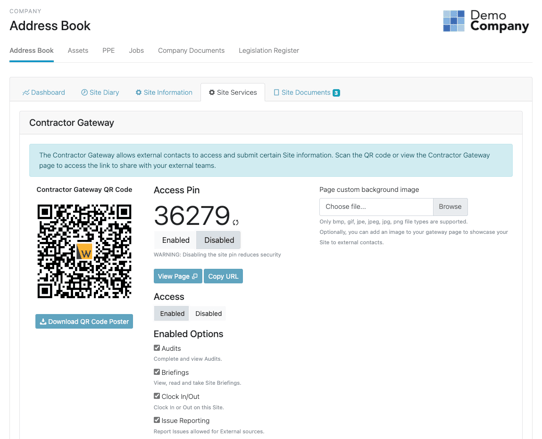The height and width of the screenshot is (439, 542).
Task: Toggle the Issue Reporting checkbox
Action: 157,420
